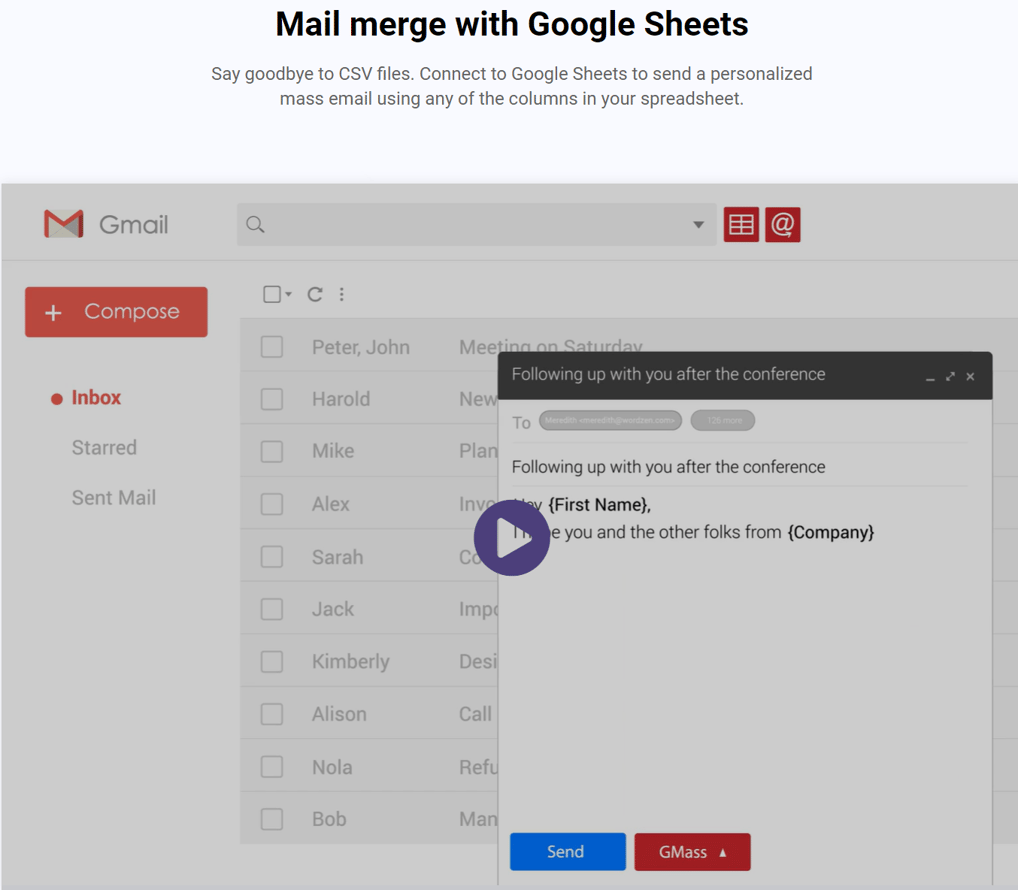Click the Compose button
Screen dimensions: 1018x890
pos(116,312)
